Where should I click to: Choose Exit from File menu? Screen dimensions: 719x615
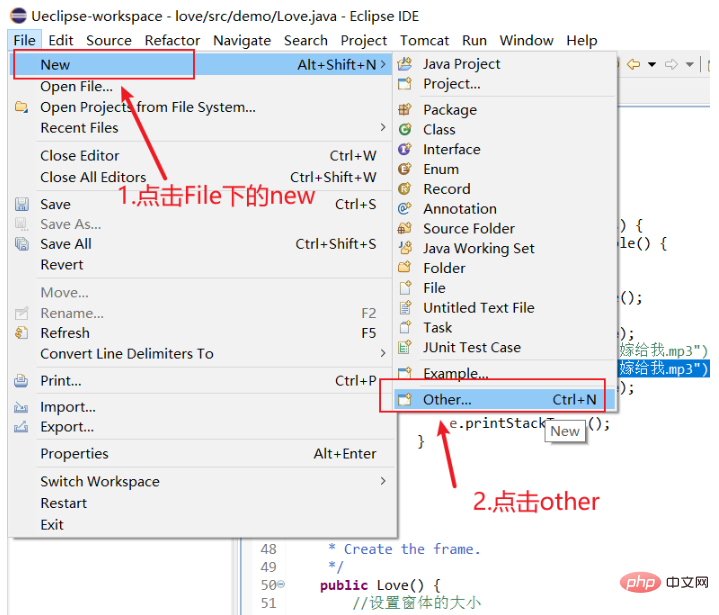[x=202, y=525]
